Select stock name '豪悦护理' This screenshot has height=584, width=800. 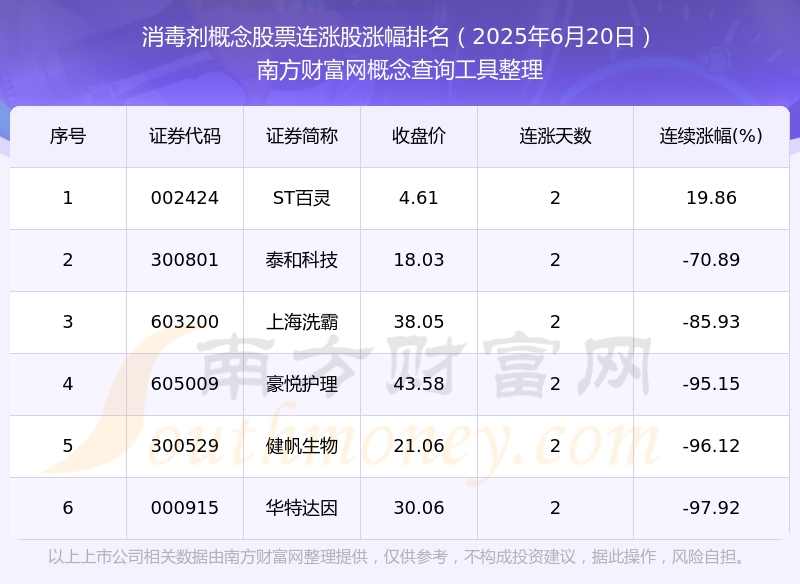tap(302, 384)
